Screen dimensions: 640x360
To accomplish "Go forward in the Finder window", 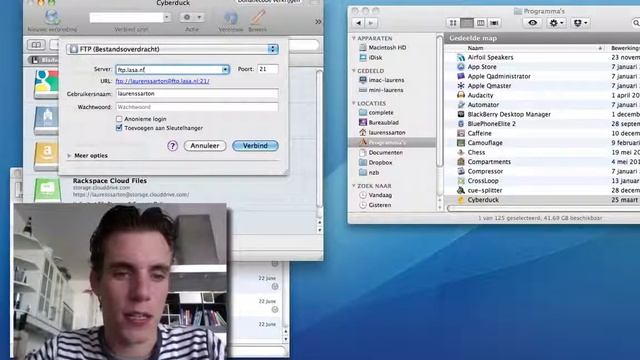I will tap(371, 23).
